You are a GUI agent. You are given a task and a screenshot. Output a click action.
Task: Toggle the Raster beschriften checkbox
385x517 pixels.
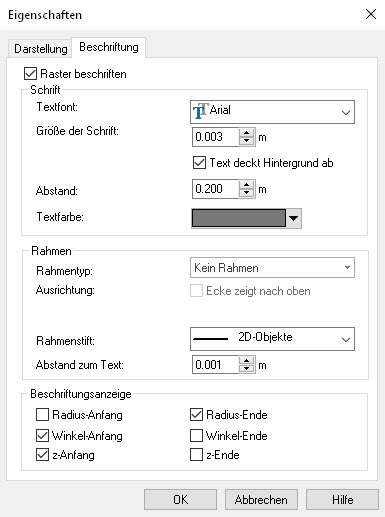[30, 74]
